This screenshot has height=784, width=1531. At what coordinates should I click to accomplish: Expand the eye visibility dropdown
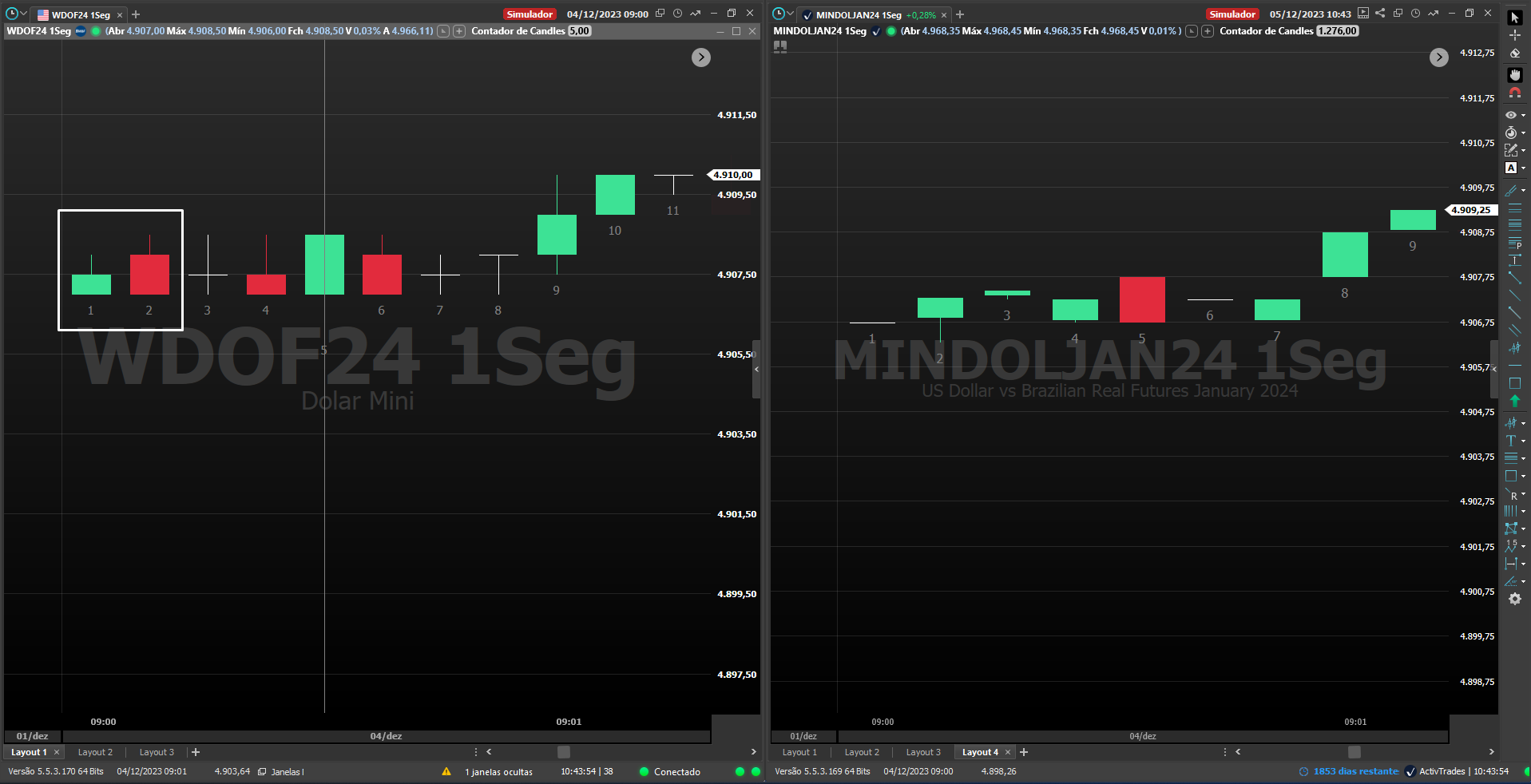[1523, 116]
